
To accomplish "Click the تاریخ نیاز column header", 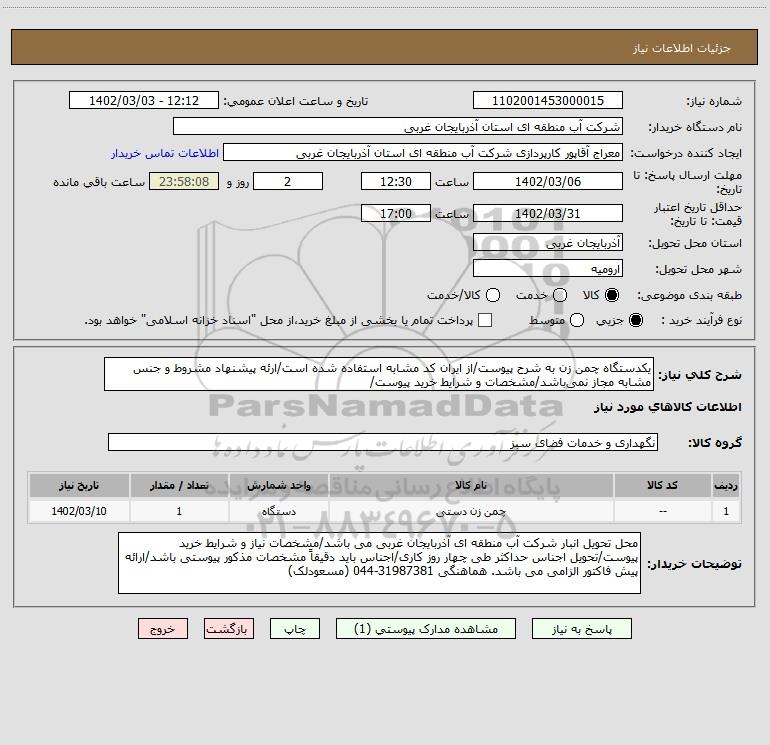I will coord(79,485).
